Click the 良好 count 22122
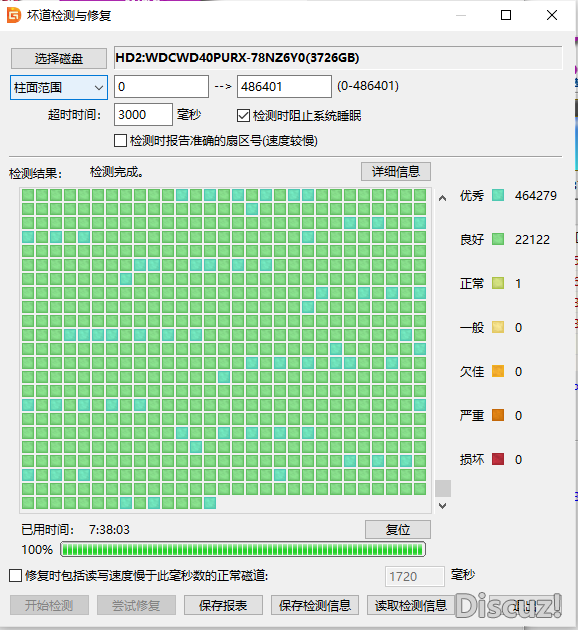 point(532,239)
